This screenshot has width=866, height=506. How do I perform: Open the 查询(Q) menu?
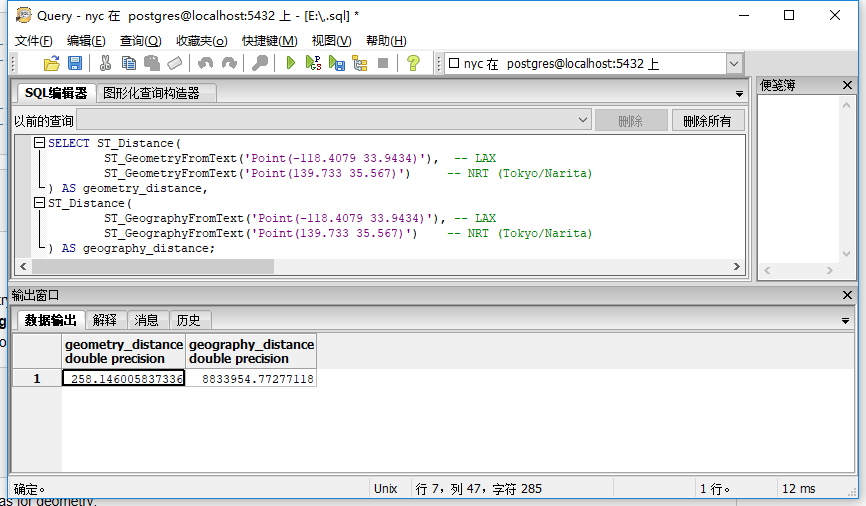click(x=141, y=41)
